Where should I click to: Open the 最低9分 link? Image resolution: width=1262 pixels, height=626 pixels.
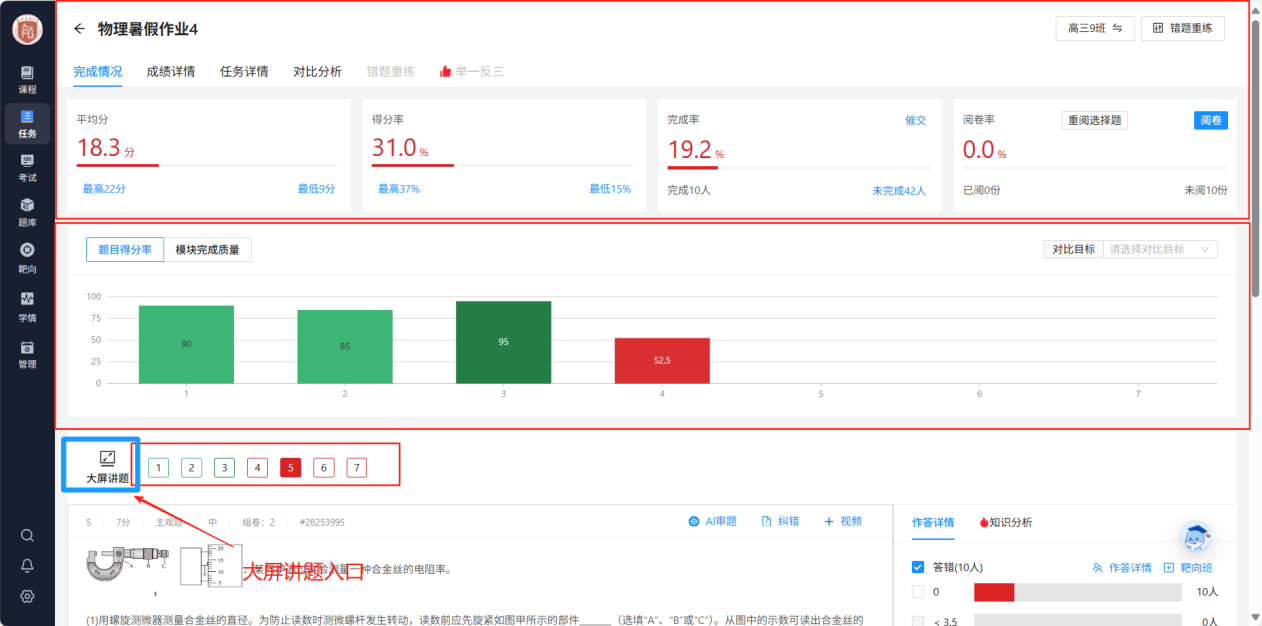tap(316, 188)
